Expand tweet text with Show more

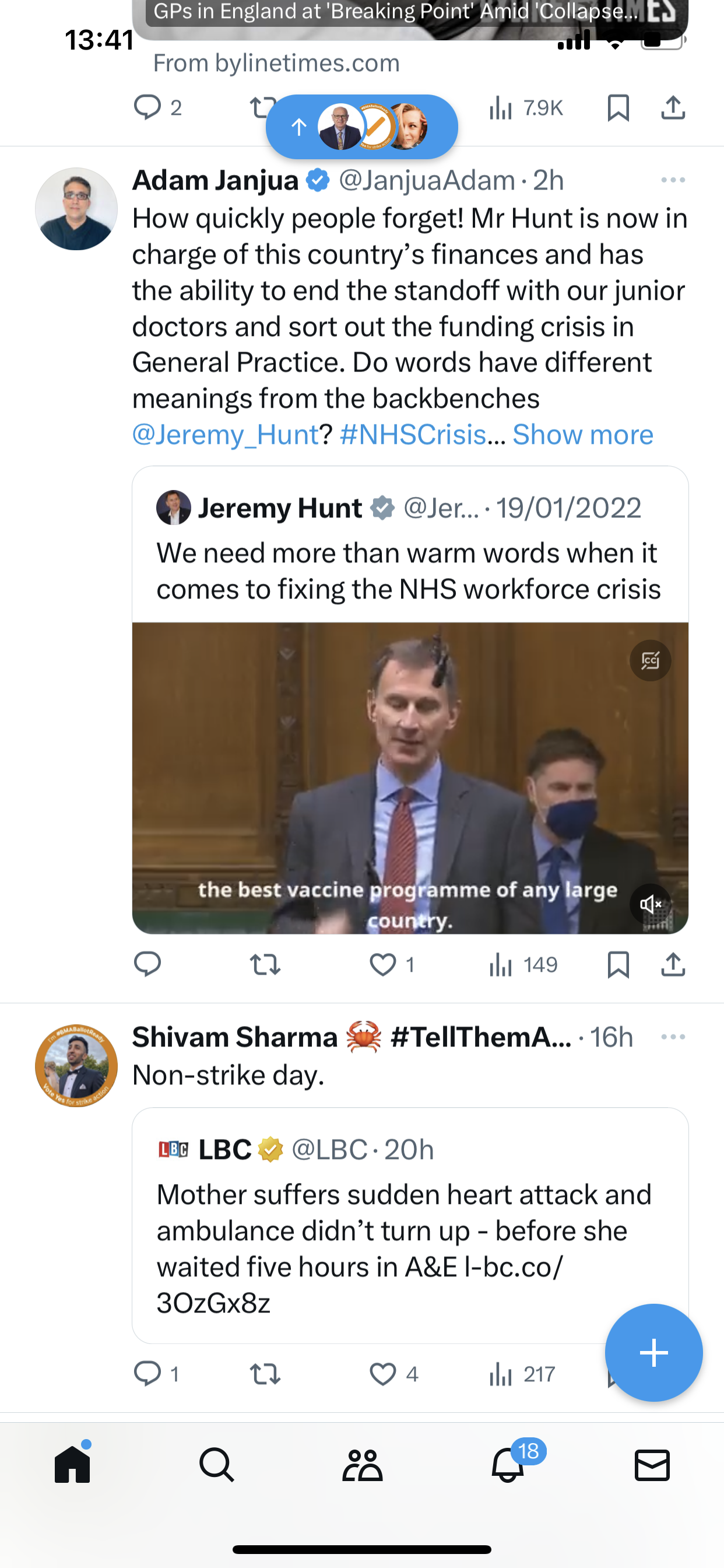[583, 435]
